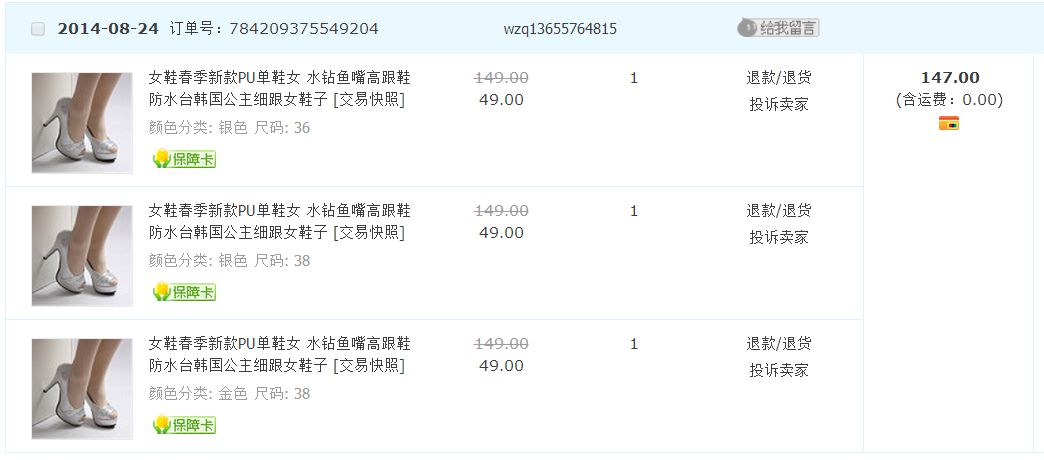This screenshot has height=460, width=1044.
Task: Open shoe thumbnail for gold size 38 item
Action: point(82,388)
